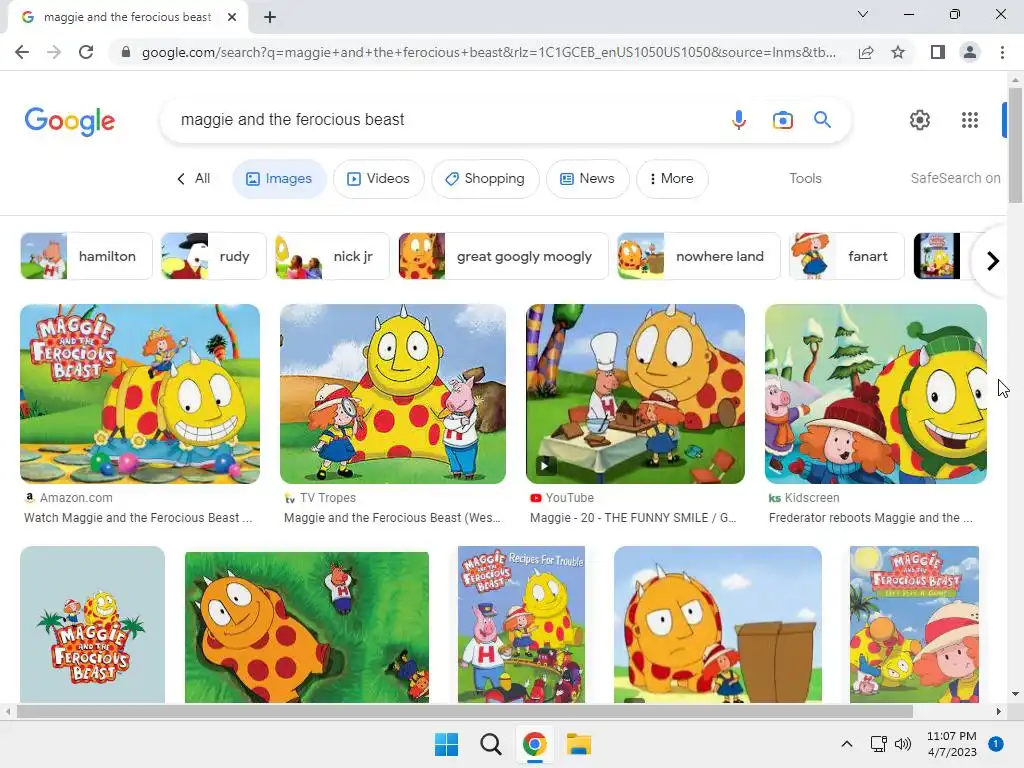1024x768 pixels.
Task: Open the Windows Start menu
Action: pos(447,744)
